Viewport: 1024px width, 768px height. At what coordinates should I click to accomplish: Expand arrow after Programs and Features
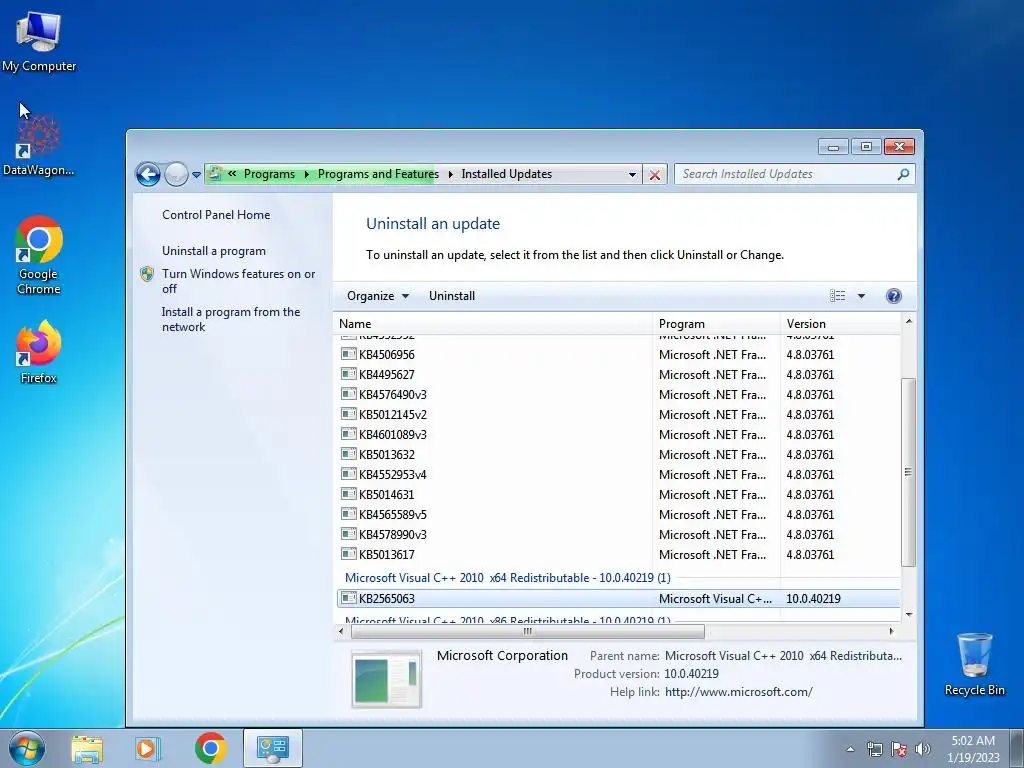point(450,174)
